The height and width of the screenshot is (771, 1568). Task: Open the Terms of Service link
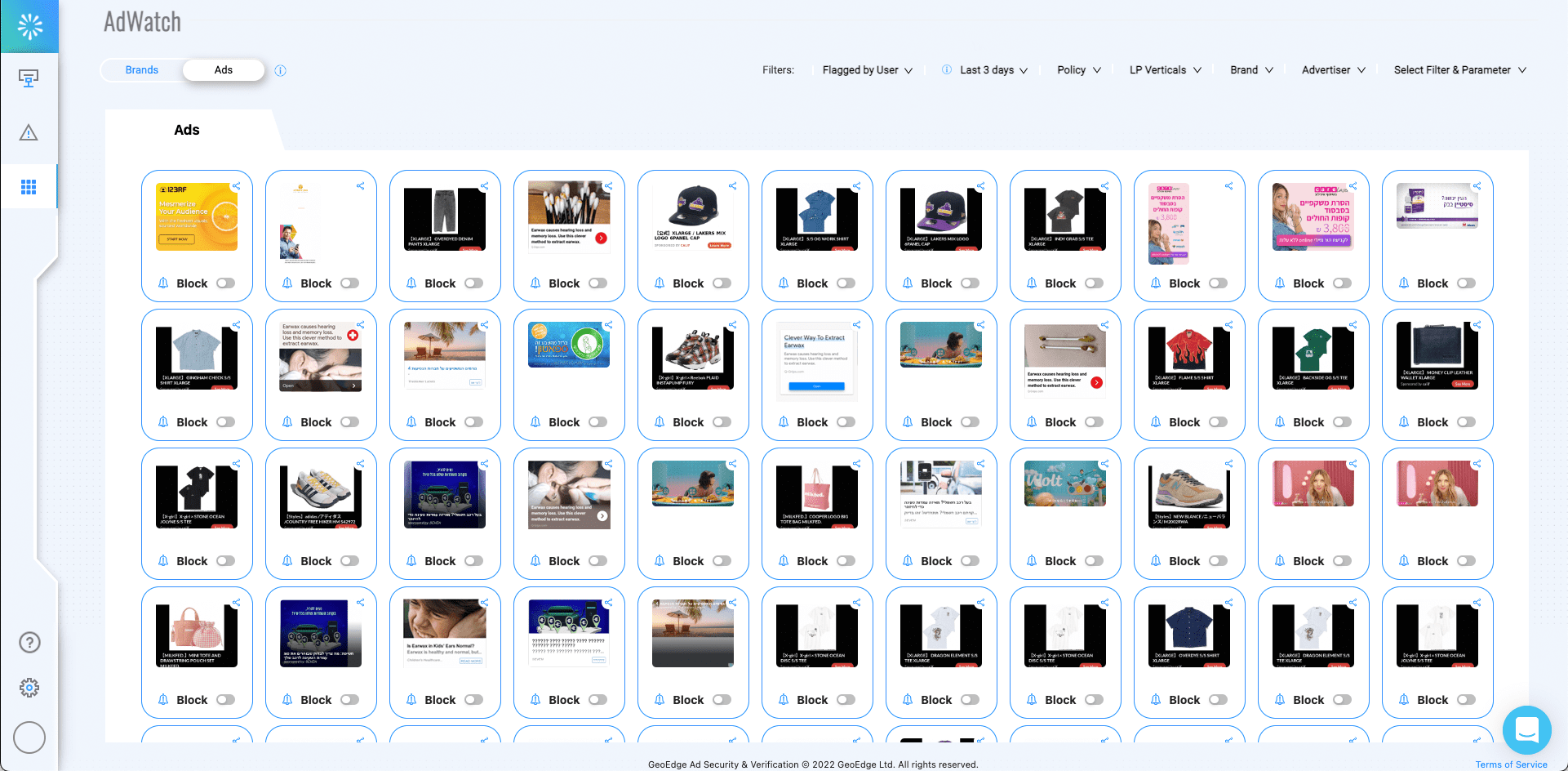click(x=1511, y=764)
